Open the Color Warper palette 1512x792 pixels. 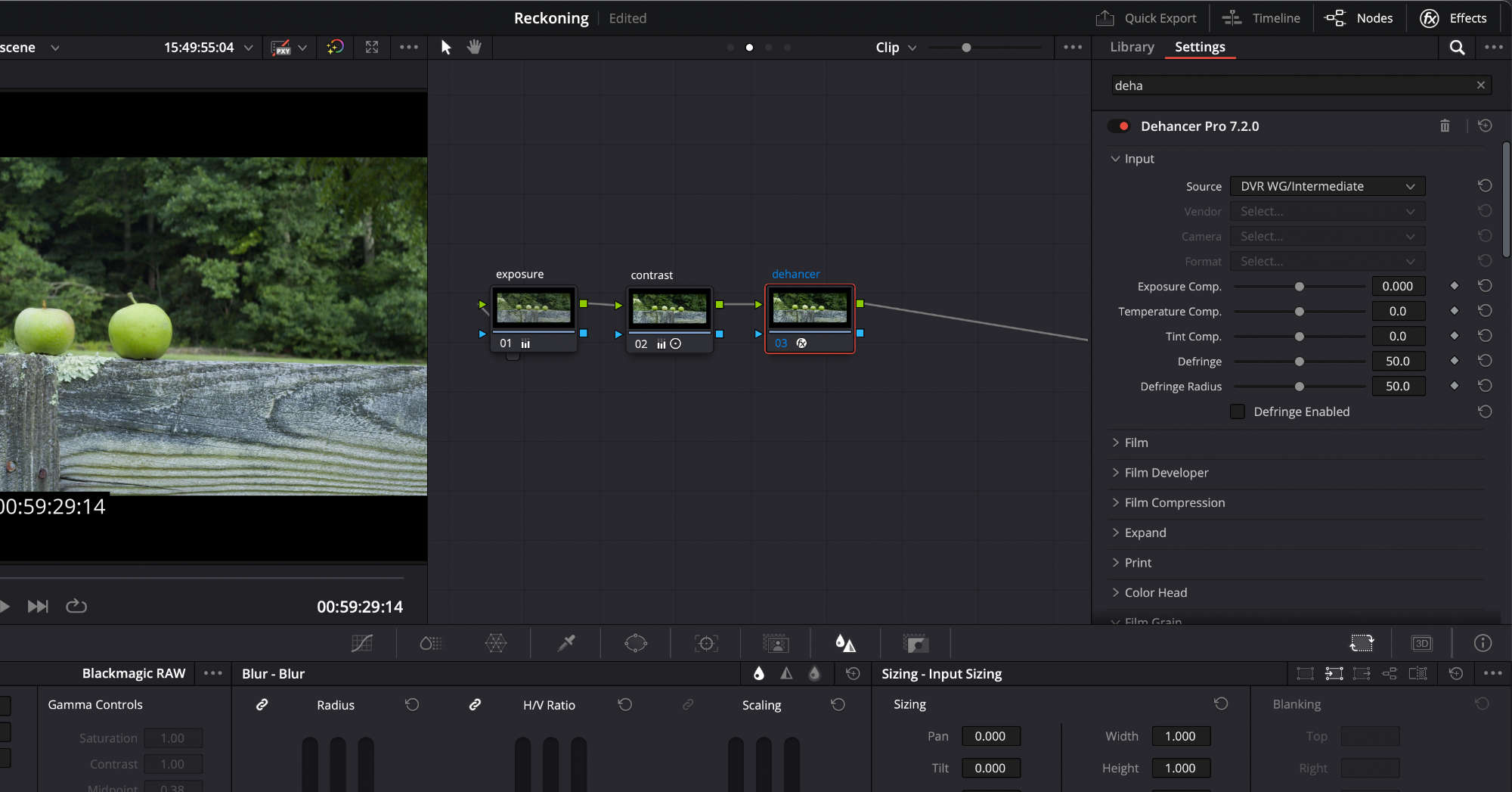click(x=495, y=643)
